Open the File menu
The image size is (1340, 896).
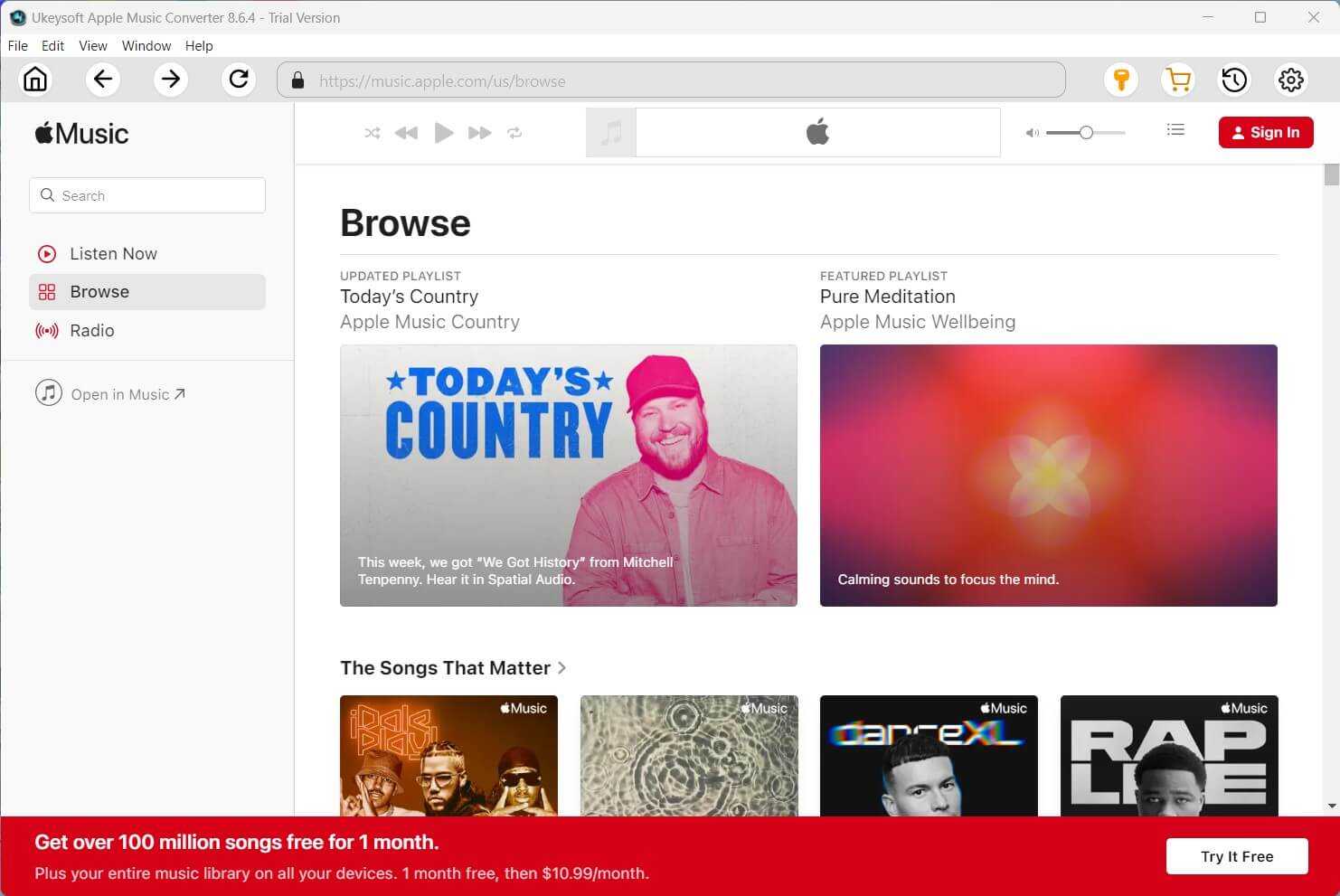point(18,45)
